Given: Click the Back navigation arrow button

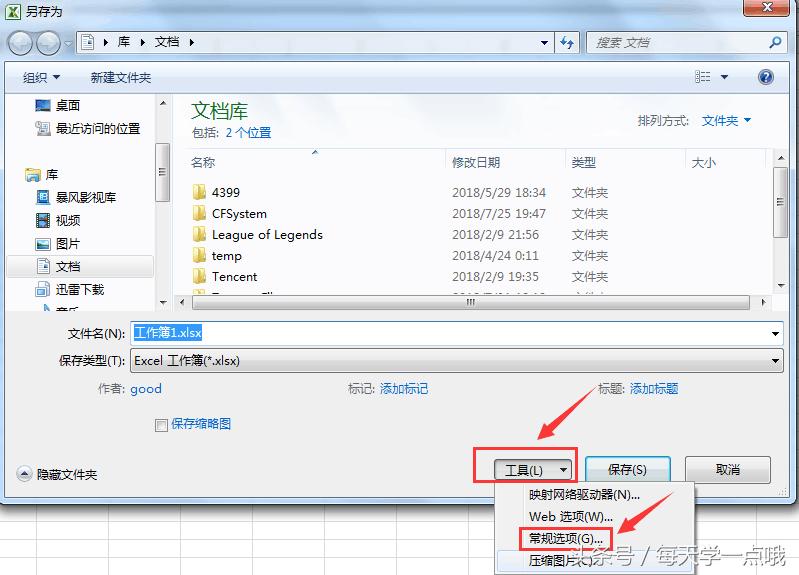Looking at the screenshot, I should pyautogui.click(x=20, y=43).
